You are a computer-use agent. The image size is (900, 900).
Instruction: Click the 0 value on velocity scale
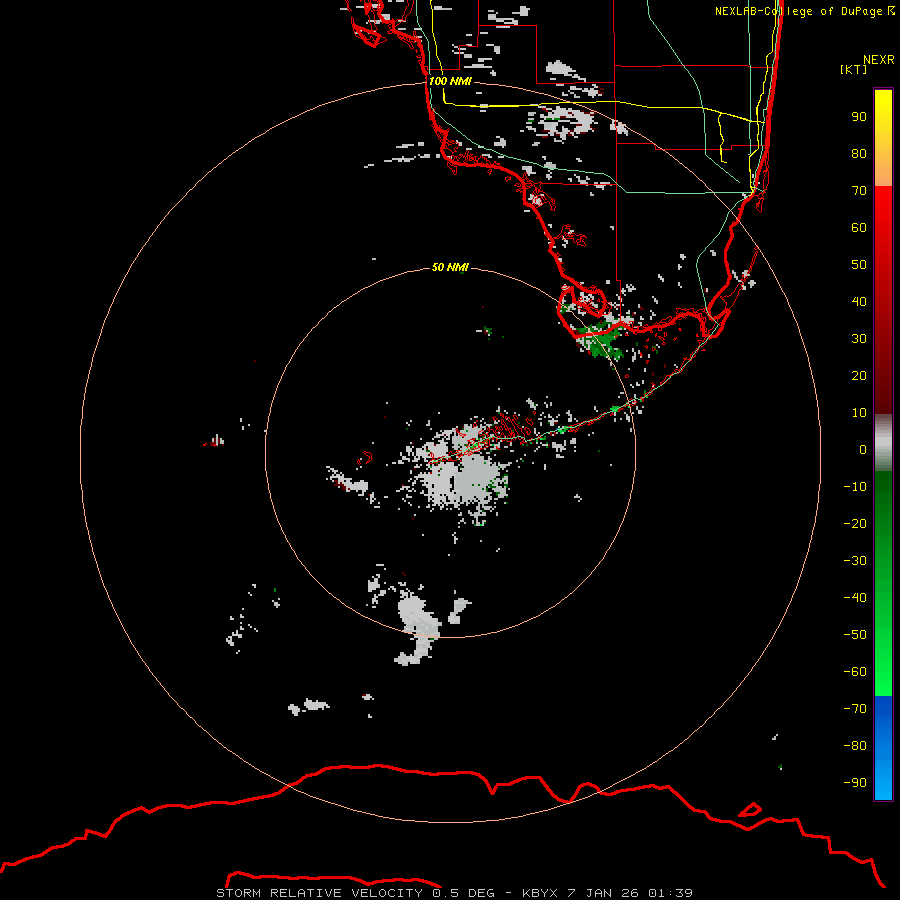pyautogui.click(x=863, y=449)
